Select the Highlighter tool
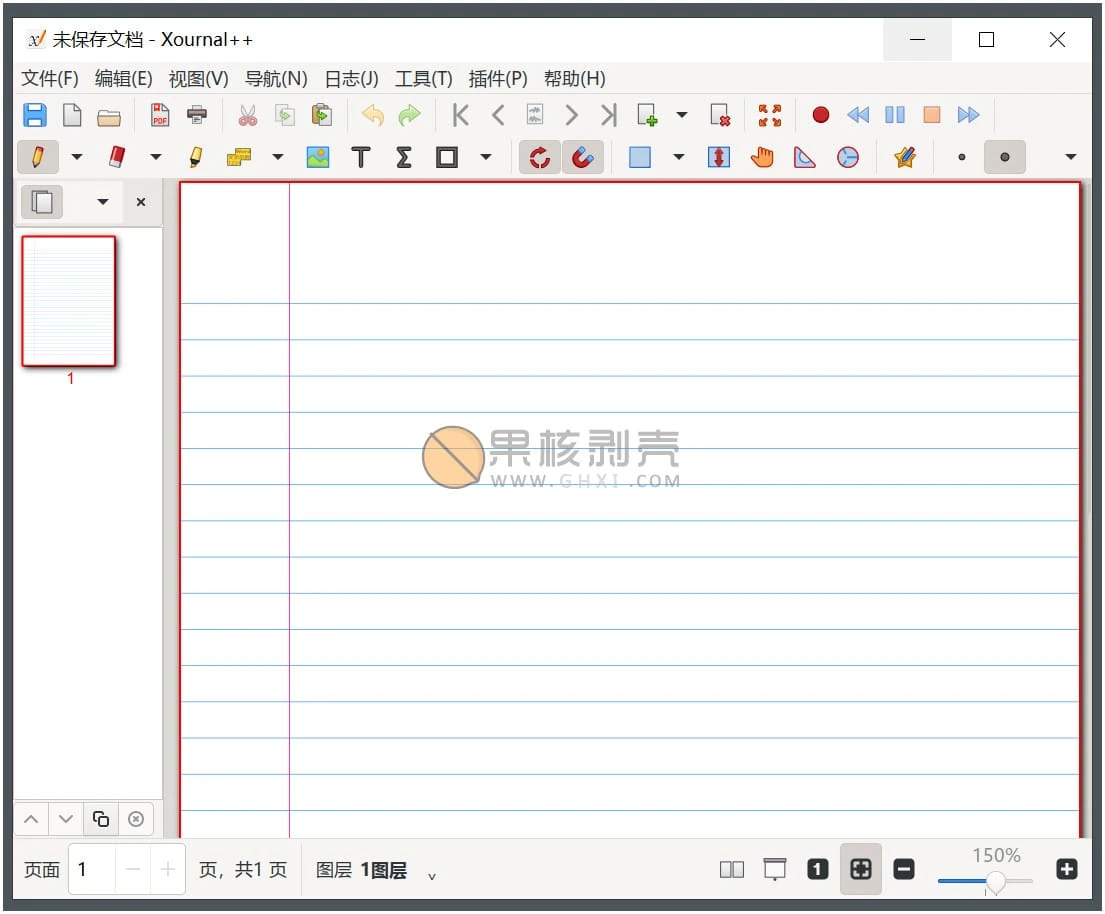 point(194,157)
